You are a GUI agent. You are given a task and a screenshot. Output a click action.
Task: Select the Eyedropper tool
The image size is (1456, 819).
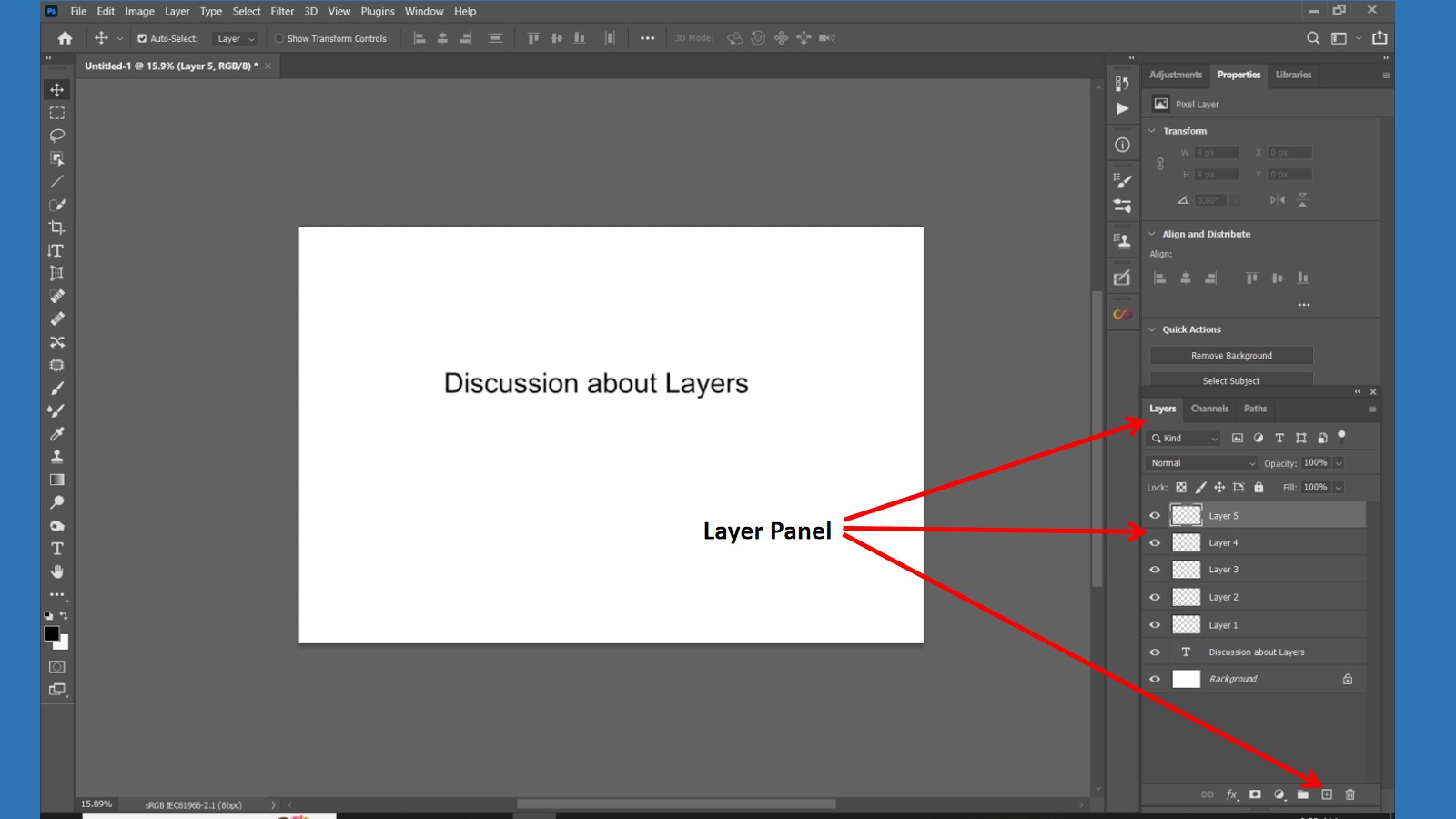(56, 433)
